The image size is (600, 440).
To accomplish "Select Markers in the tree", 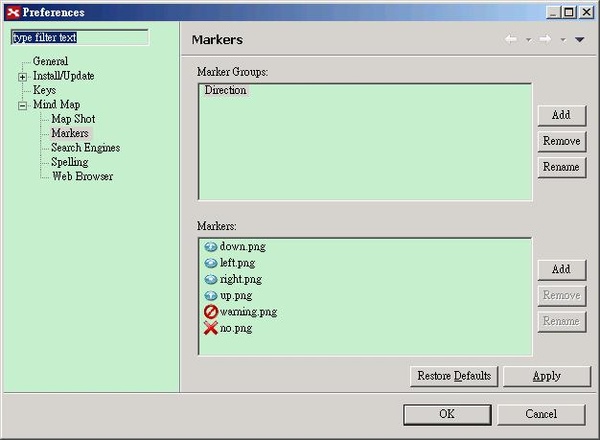I will [x=70, y=133].
